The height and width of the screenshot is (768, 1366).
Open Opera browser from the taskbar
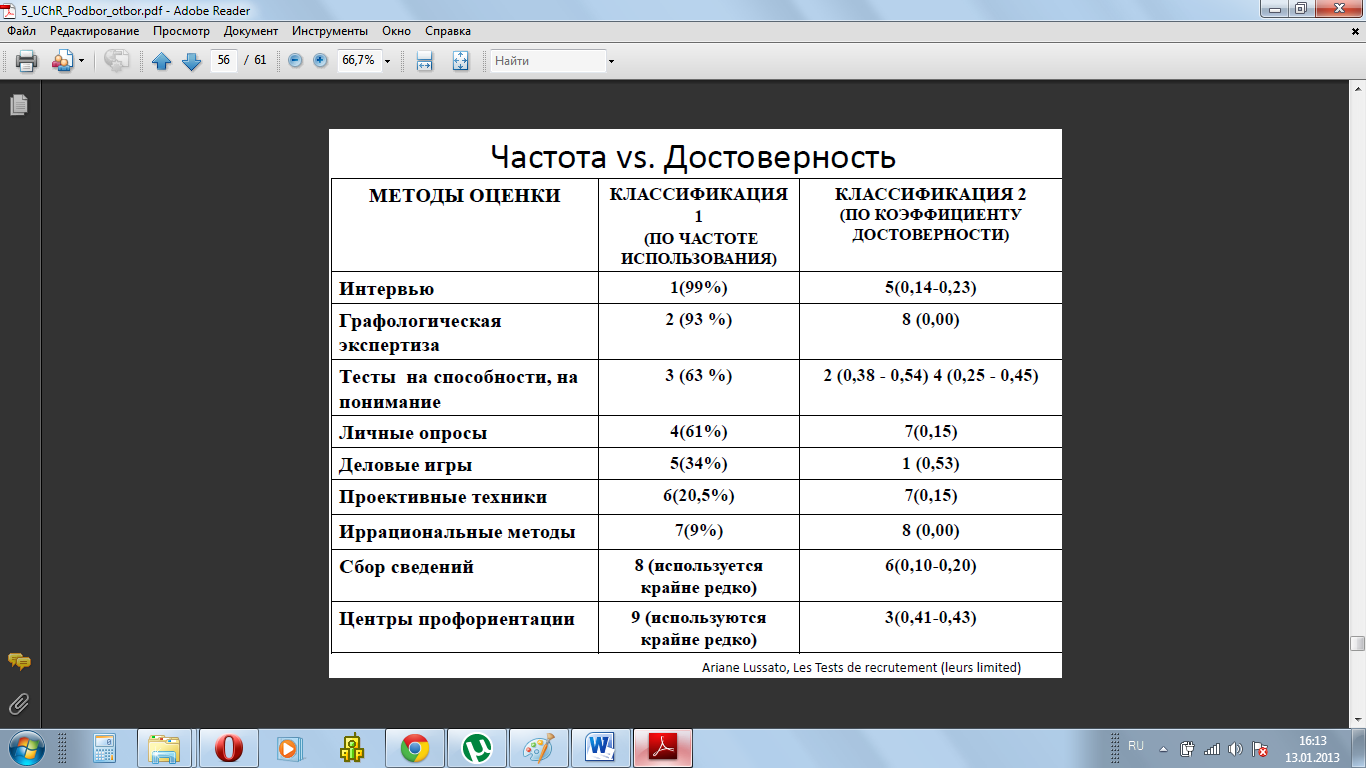pyautogui.click(x=227, y=748)
